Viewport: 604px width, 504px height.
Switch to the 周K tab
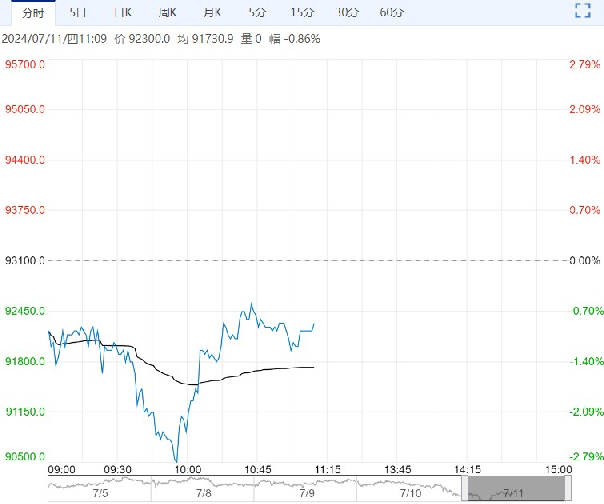(169, 13)
